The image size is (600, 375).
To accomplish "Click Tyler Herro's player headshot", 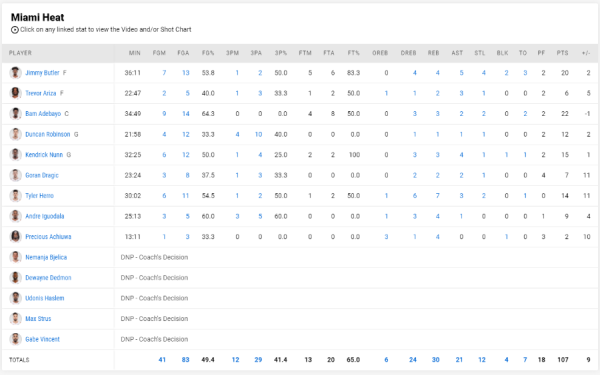I will [15, 196].
